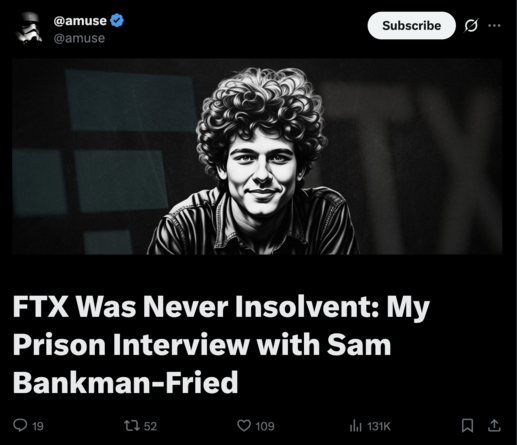Click the Subscribe button
The image size is (517, 445).
pos(411,25)
